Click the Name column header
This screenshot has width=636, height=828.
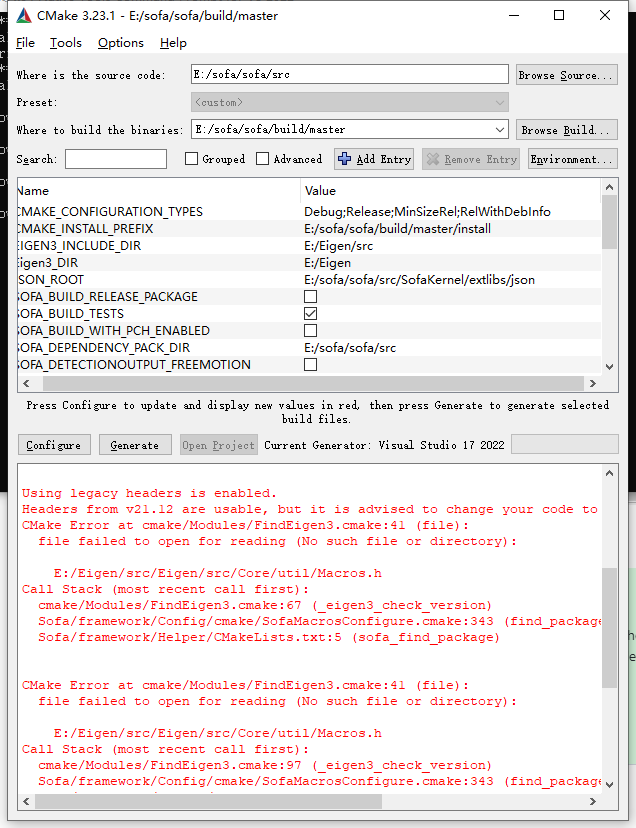click(x=158, y=191)
